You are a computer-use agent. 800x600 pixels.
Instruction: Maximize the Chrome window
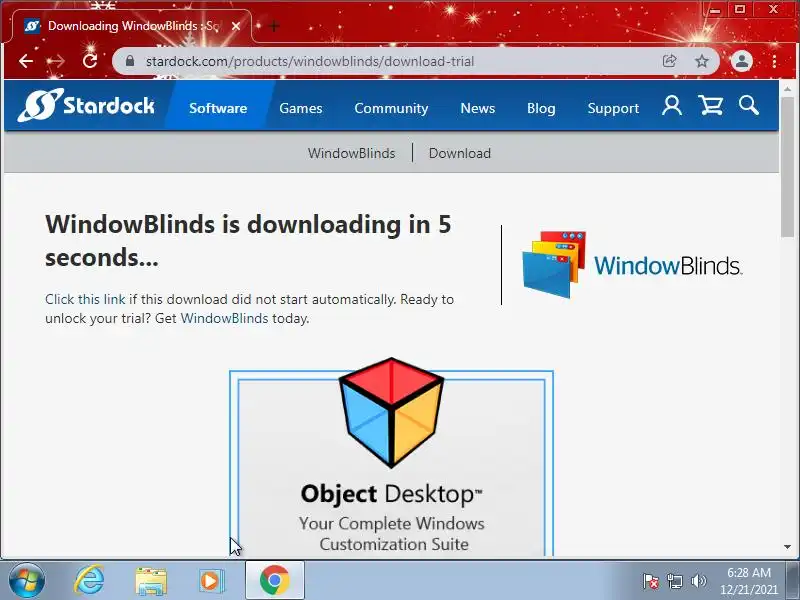click(740, 9)
